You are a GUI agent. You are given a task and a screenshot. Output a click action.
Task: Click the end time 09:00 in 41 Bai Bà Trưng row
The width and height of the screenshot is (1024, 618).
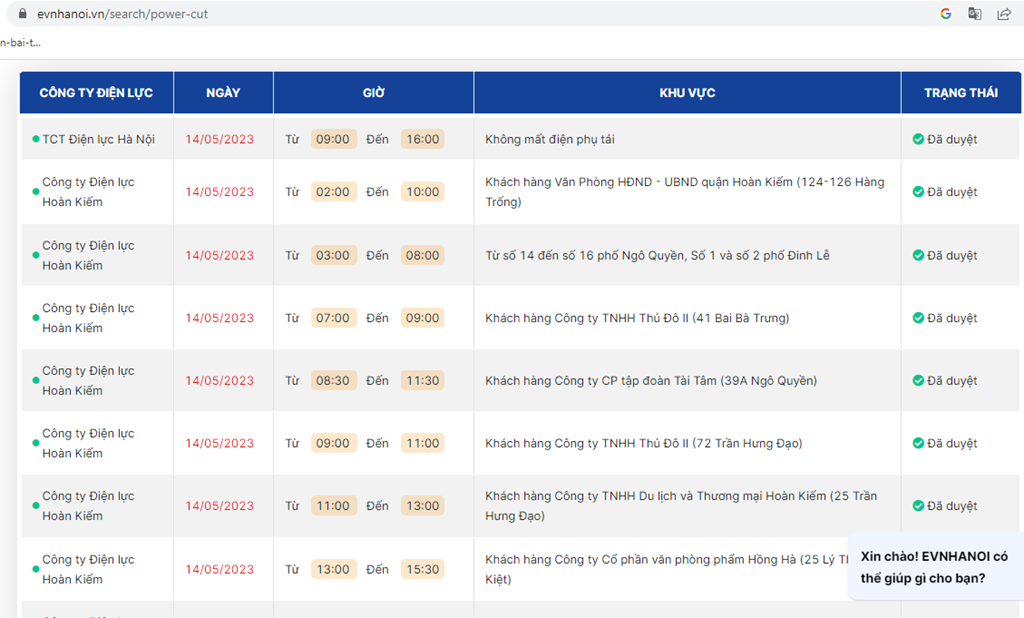pos(423,318)
